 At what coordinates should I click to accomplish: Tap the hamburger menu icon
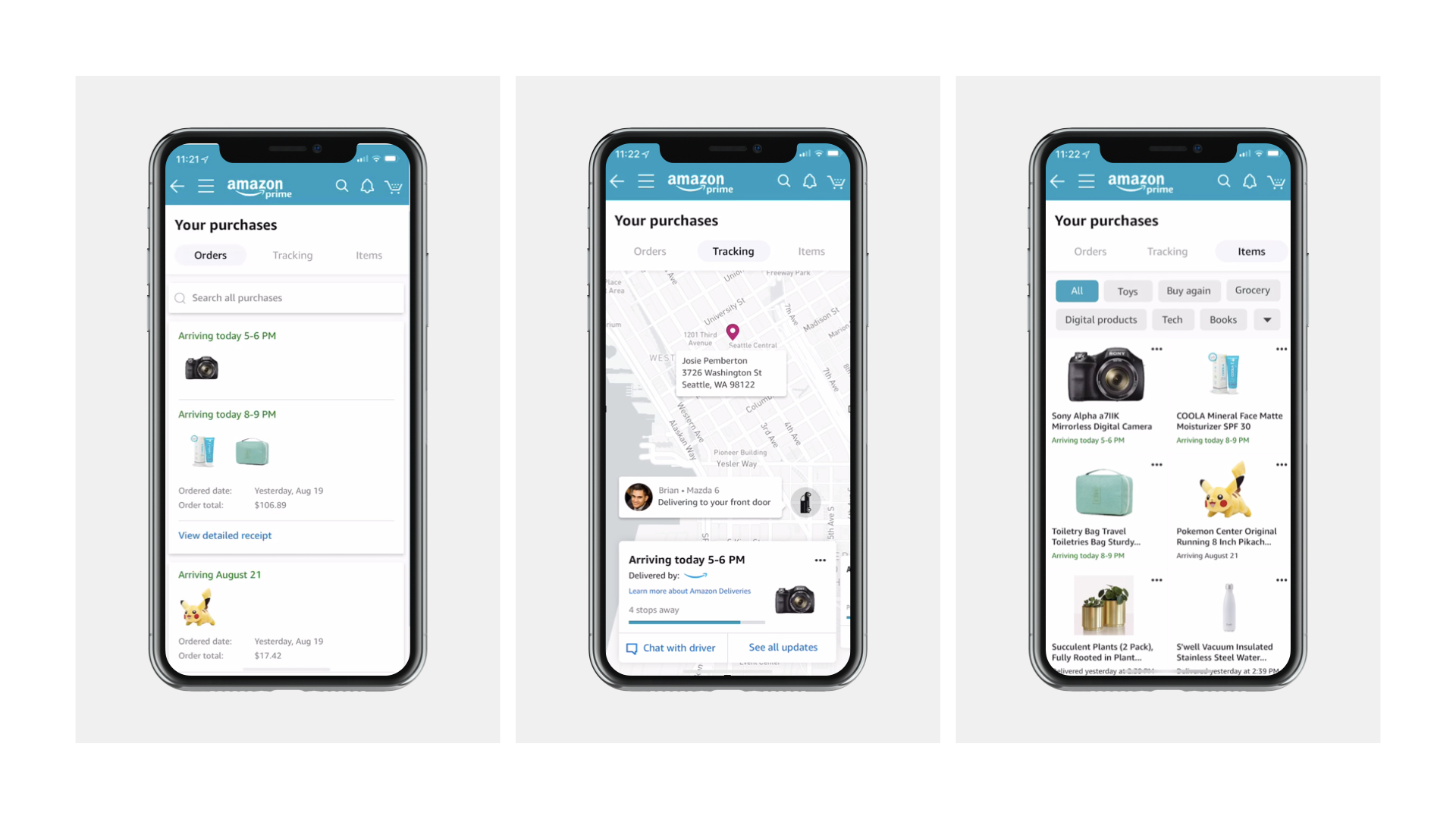click(x=206, y=187)
